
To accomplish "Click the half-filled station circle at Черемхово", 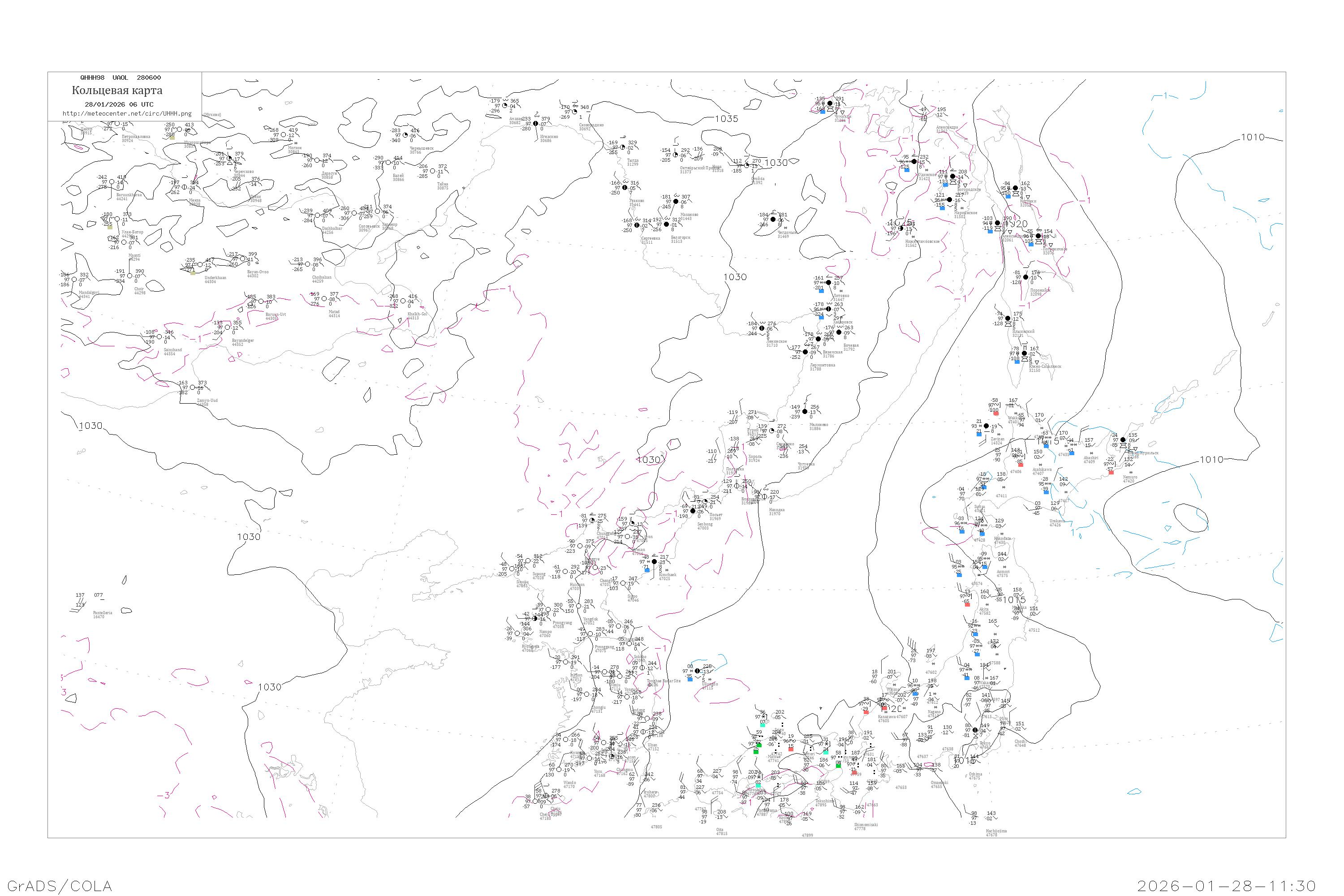I will (230, 159).
